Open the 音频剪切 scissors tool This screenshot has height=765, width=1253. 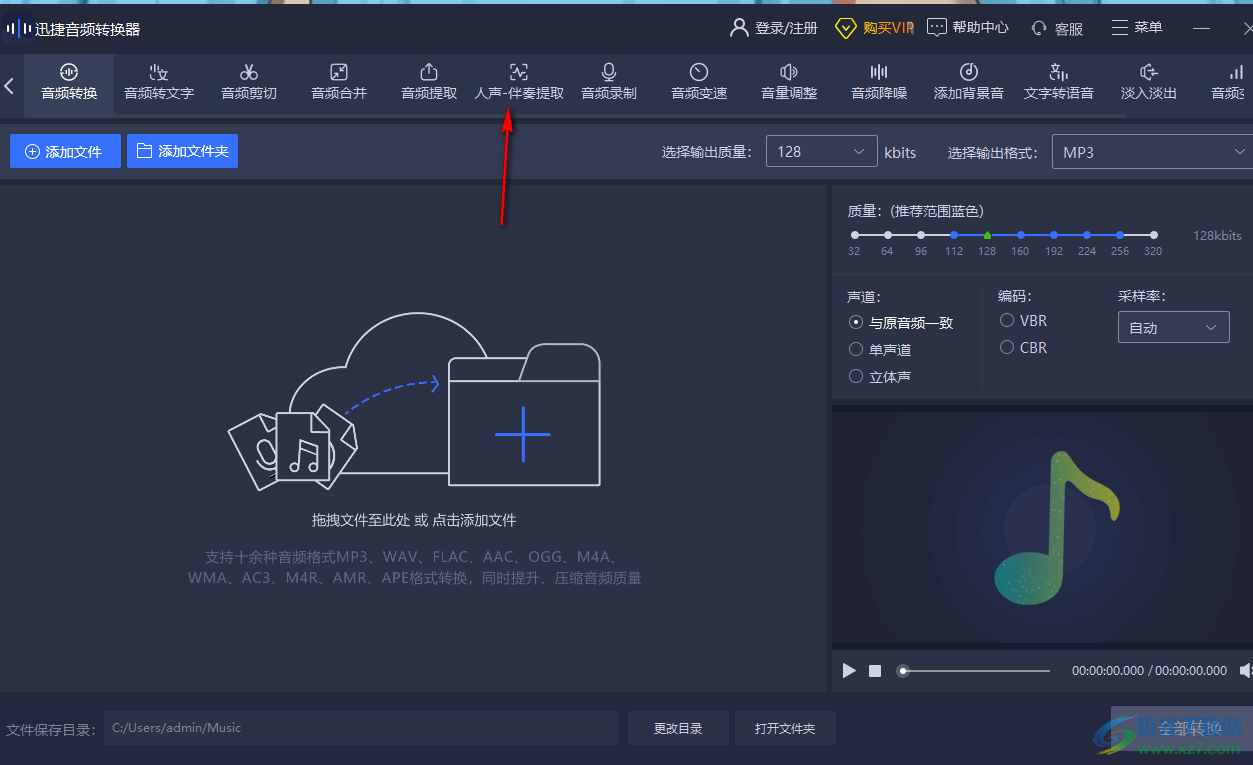[x=249, y=82]
